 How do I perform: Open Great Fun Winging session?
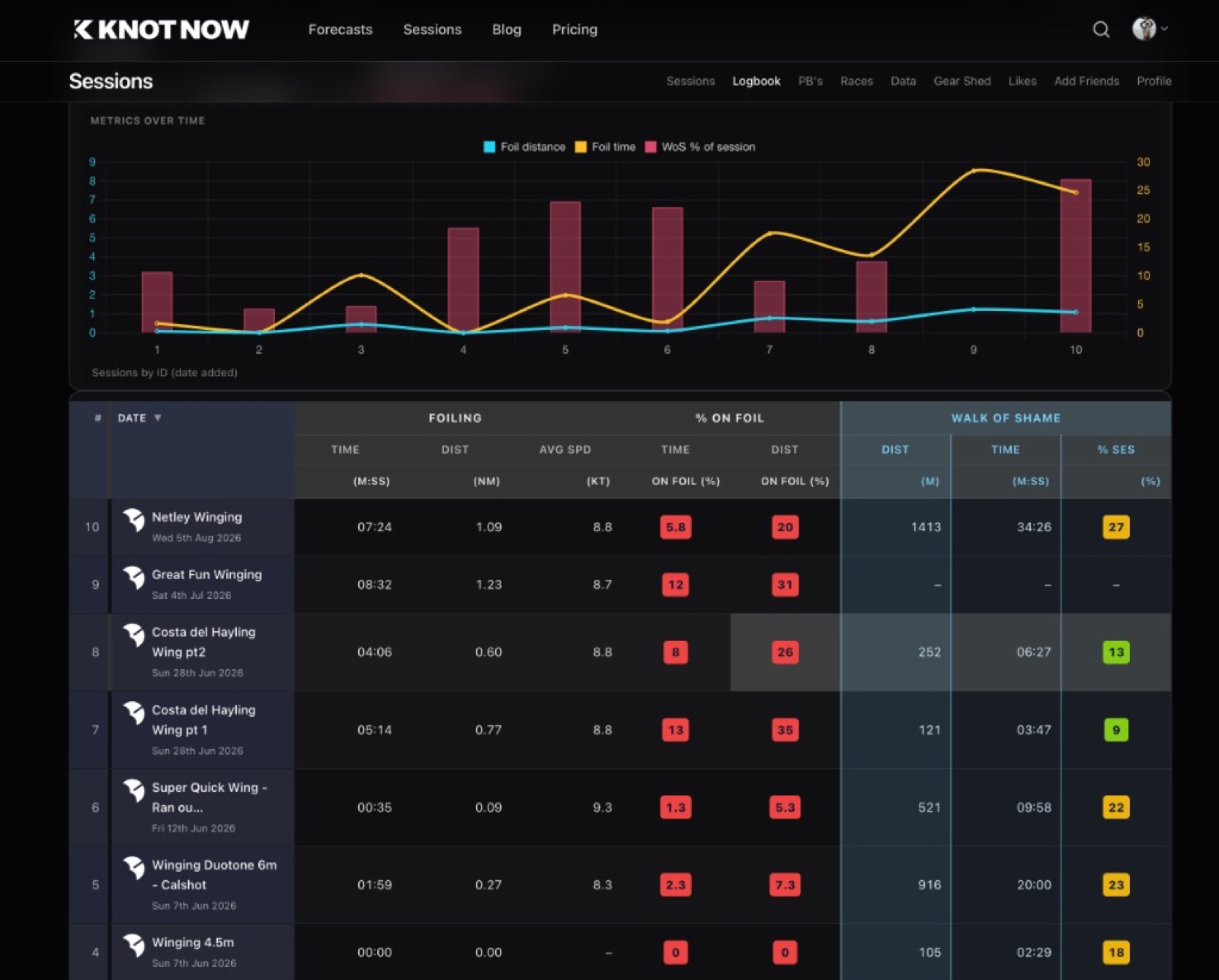click(206, 575)
